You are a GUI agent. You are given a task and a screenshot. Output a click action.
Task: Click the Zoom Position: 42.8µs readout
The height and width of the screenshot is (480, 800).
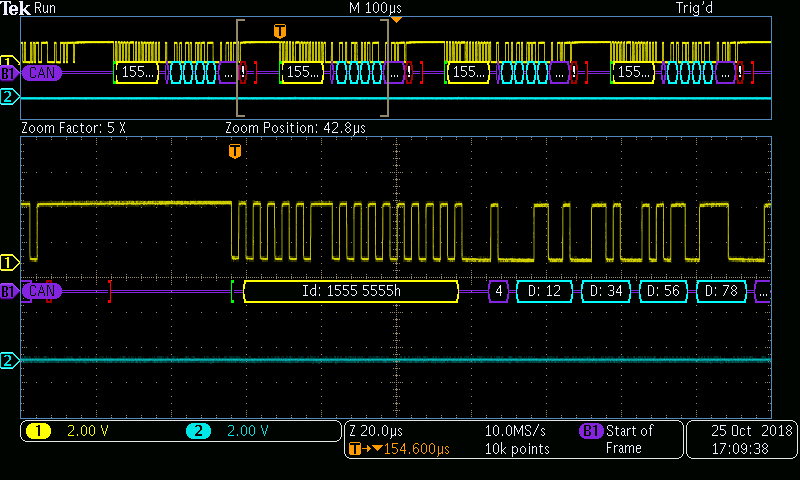coord(295,128)
